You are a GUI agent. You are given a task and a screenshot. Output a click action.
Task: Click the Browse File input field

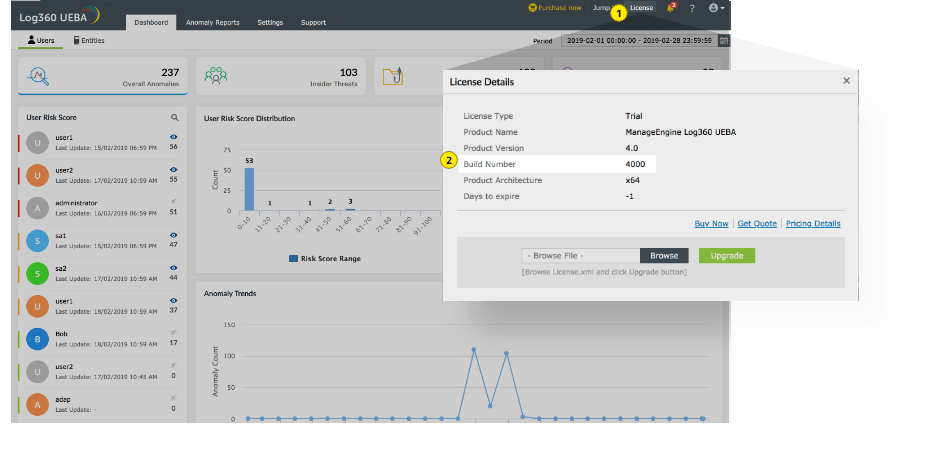[x=581, y=256]
